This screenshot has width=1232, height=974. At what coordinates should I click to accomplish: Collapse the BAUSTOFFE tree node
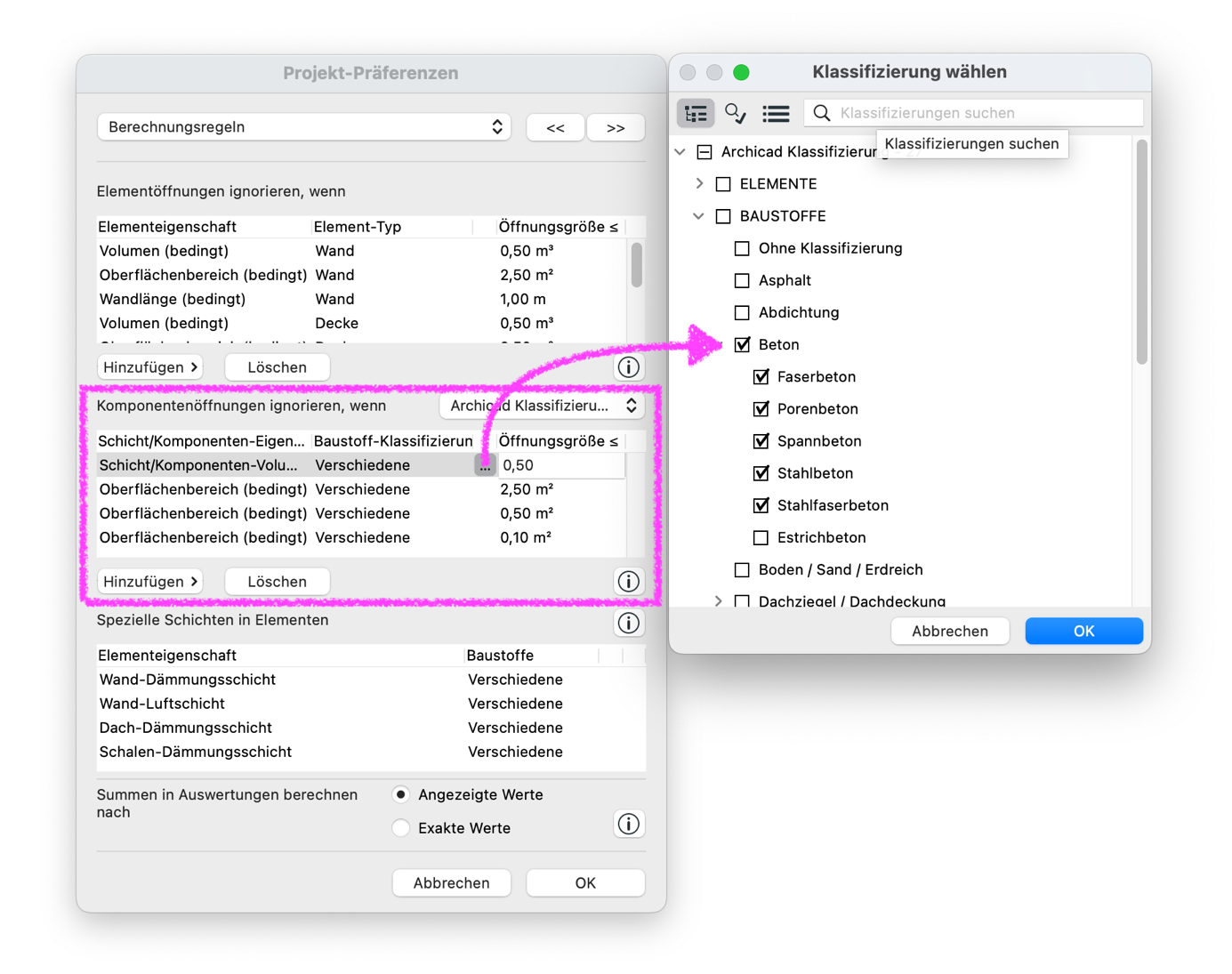[x=699, y=216]
